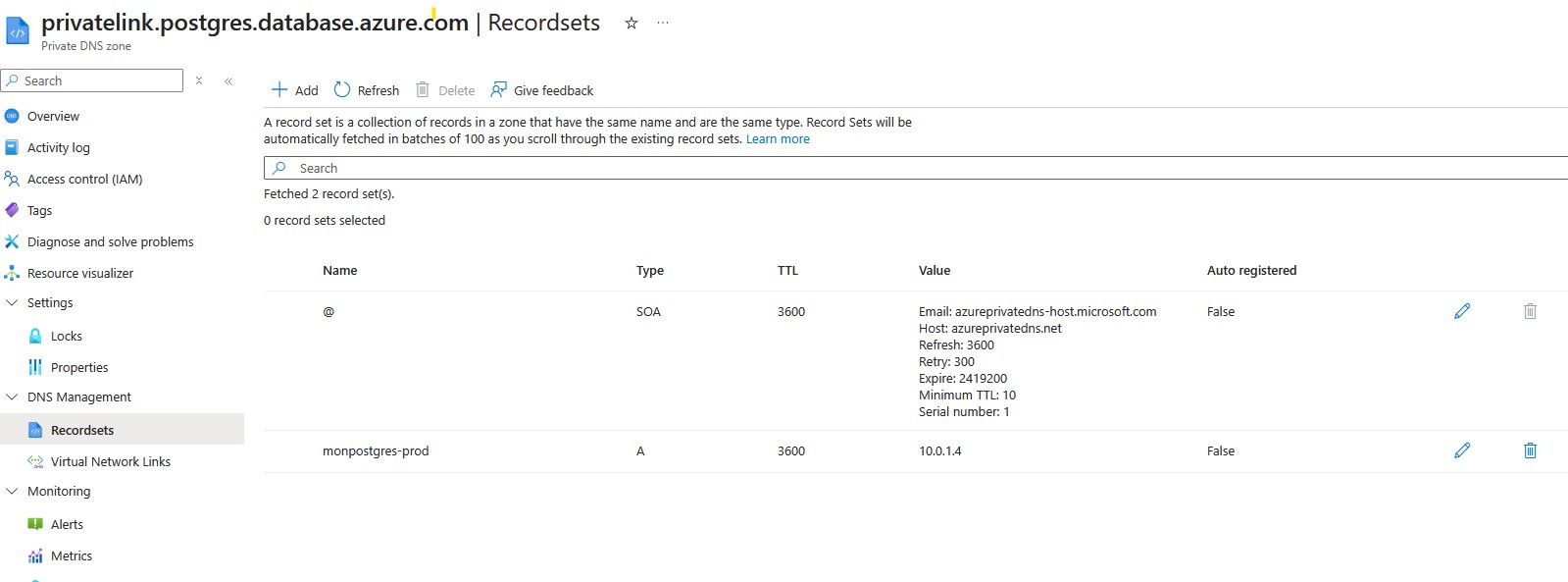1568x582 pixels.
Task: Open Alerts page
Action: point(67,524)
